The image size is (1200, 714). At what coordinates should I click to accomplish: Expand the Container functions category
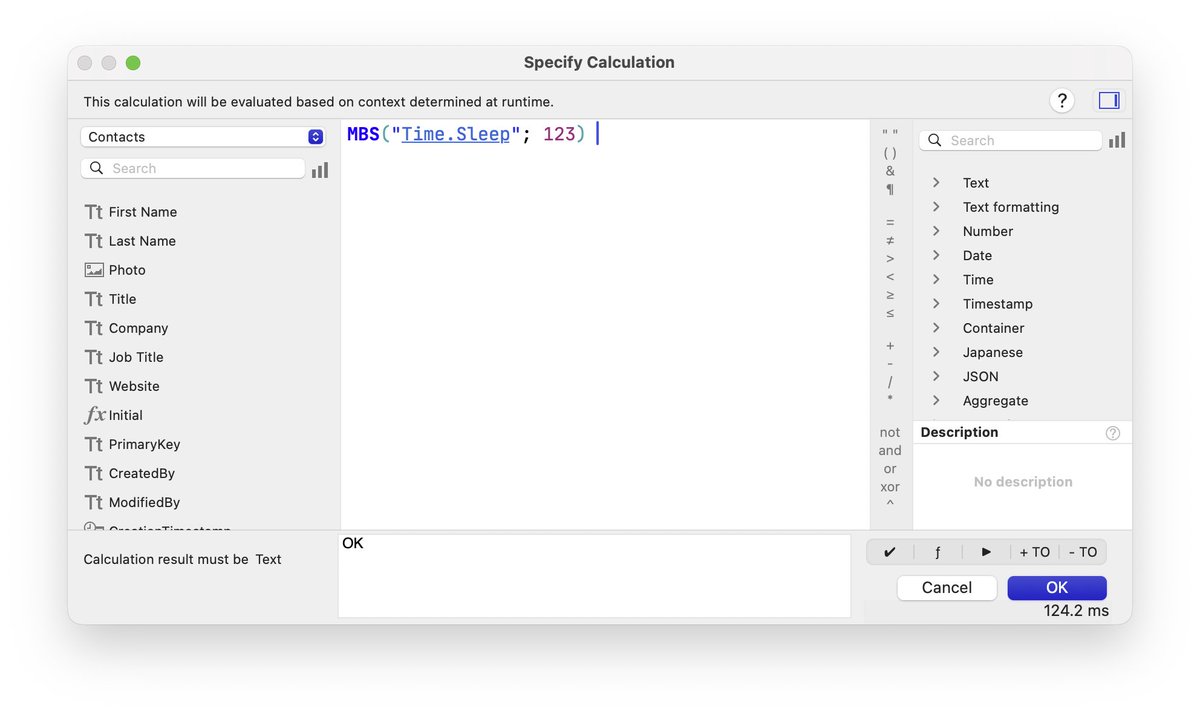coord(937,328)
